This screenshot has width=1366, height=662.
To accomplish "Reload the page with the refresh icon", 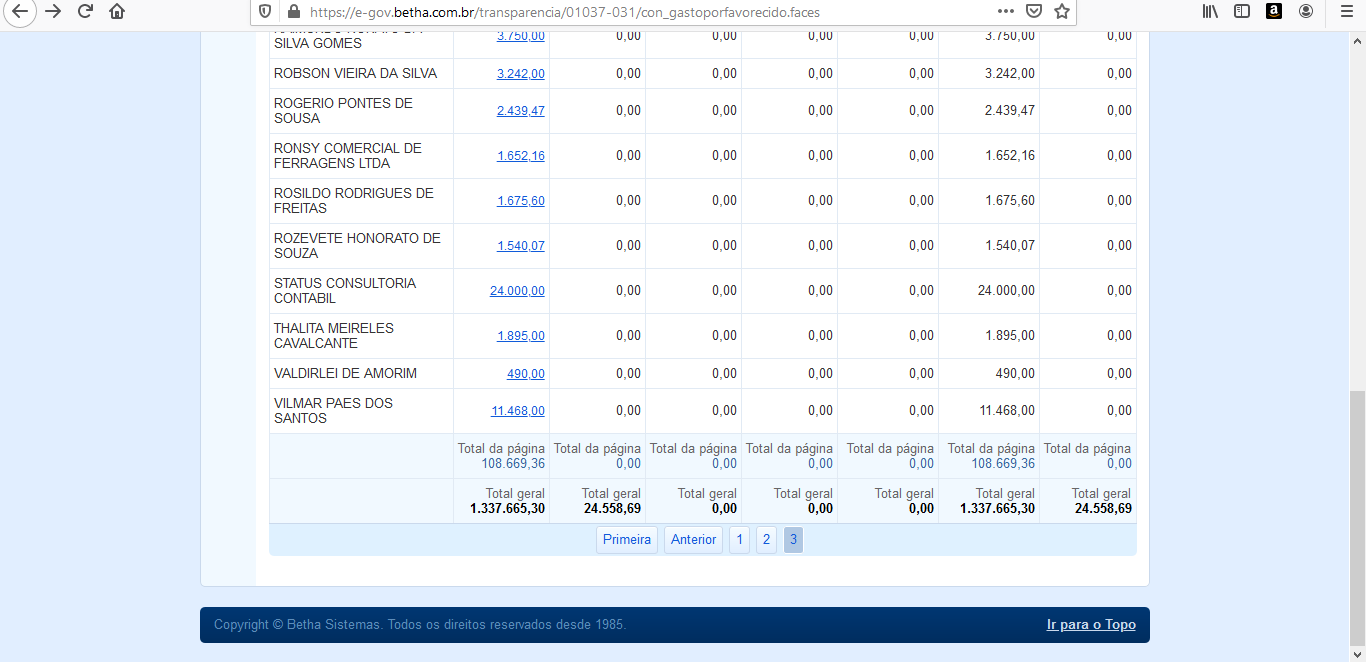I will tap(85, 11).
